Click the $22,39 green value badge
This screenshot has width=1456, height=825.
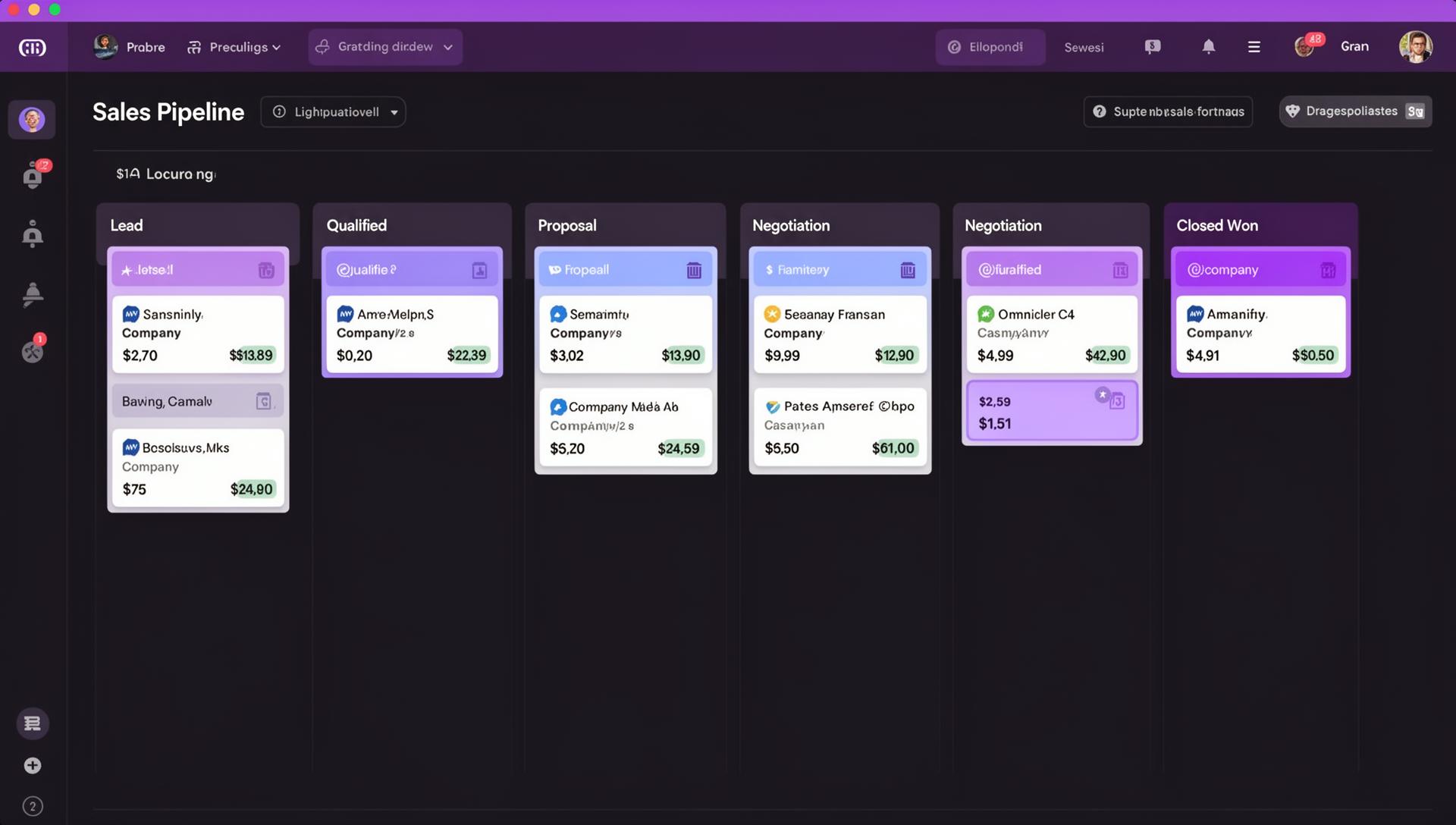tap(467, 355)
